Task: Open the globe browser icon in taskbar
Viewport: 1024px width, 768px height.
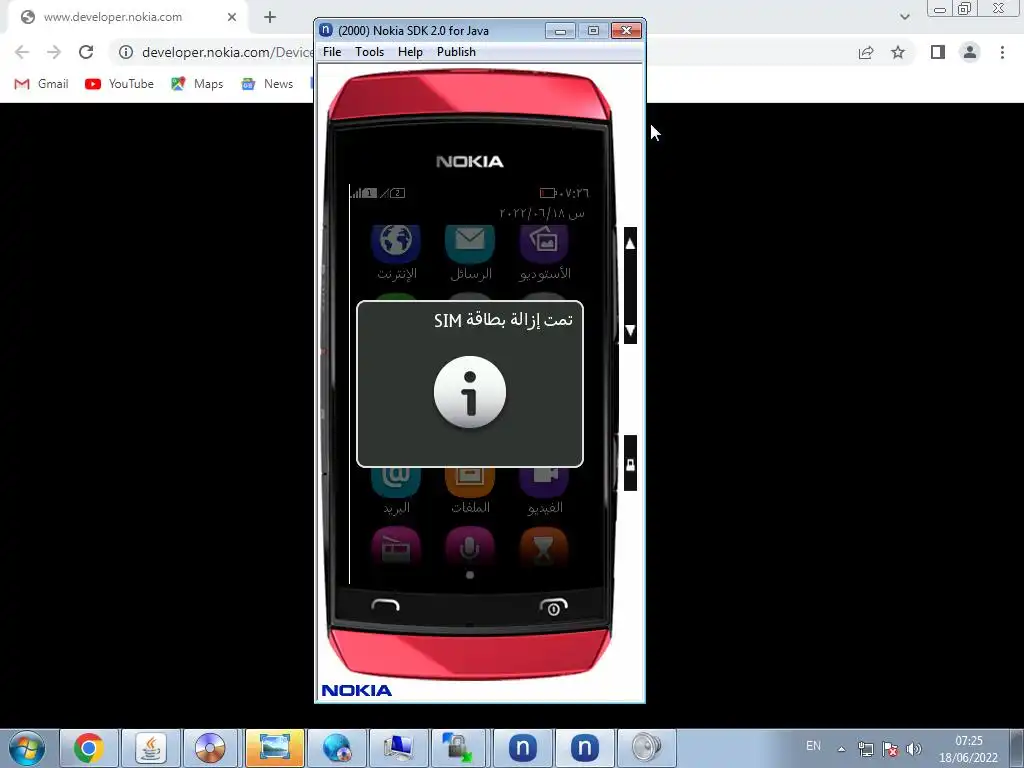Action: (x=336, y=748)
